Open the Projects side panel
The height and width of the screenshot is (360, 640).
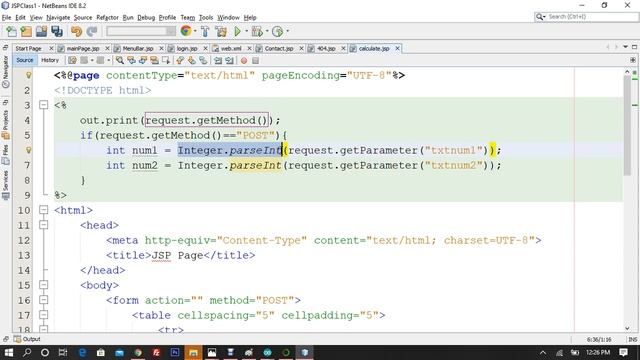5,124
